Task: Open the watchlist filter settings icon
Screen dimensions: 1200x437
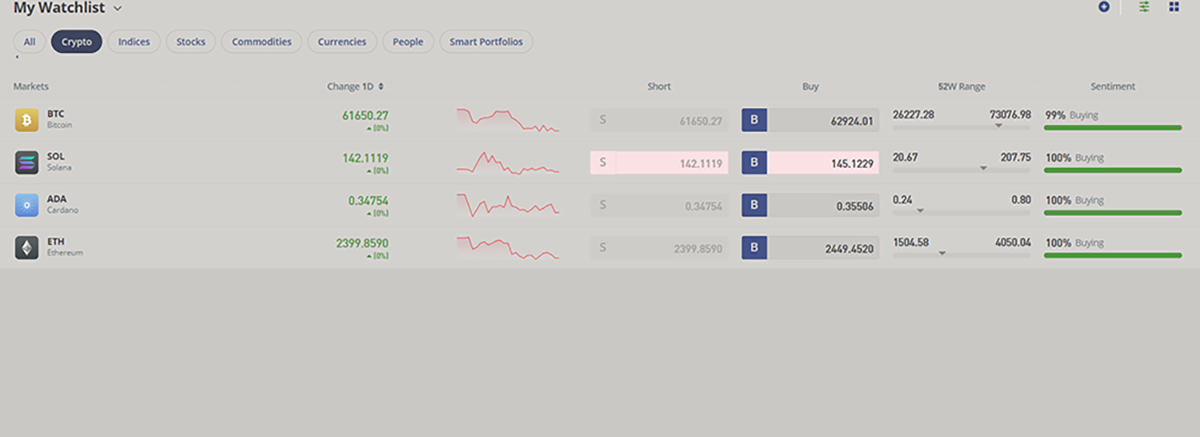Action: click(1144, 7)
